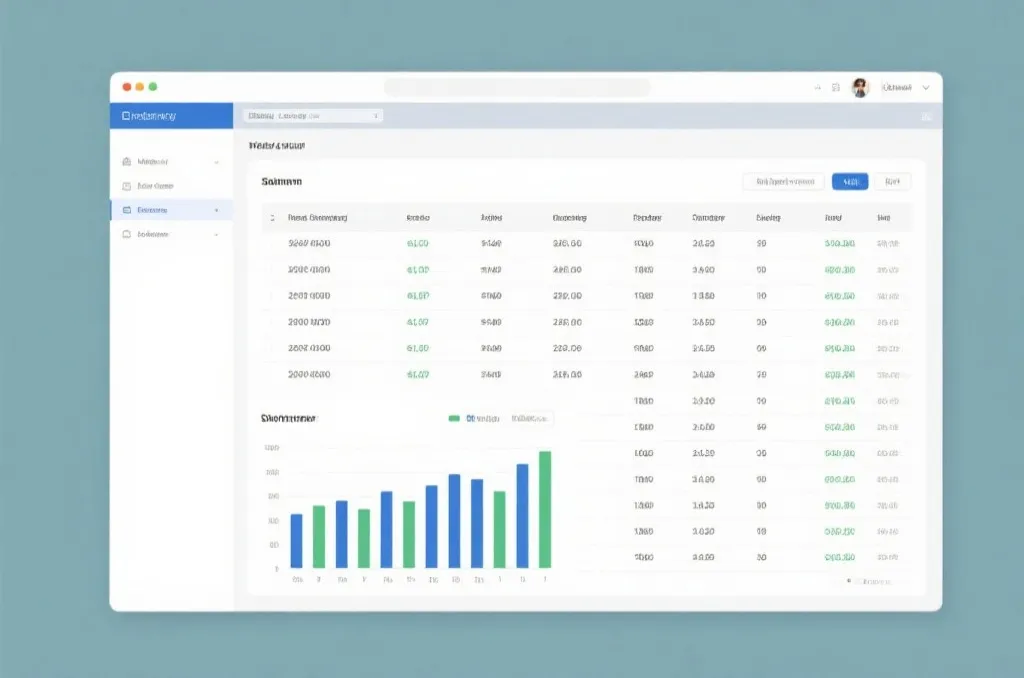Select the second sidebar menu item

(x=172, y=186)
